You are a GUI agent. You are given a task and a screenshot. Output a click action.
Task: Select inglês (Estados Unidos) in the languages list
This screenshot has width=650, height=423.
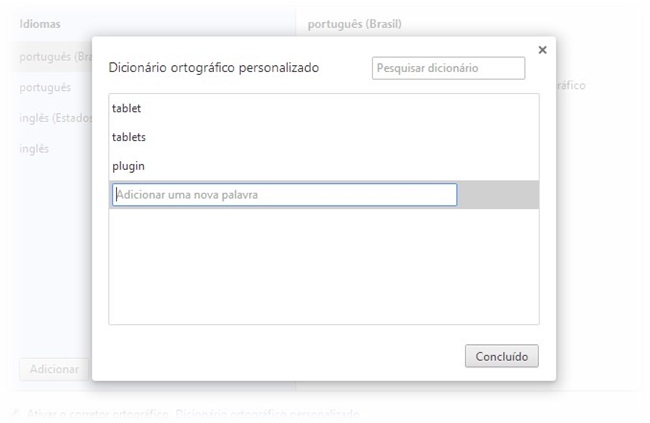[x=56, y=118]
